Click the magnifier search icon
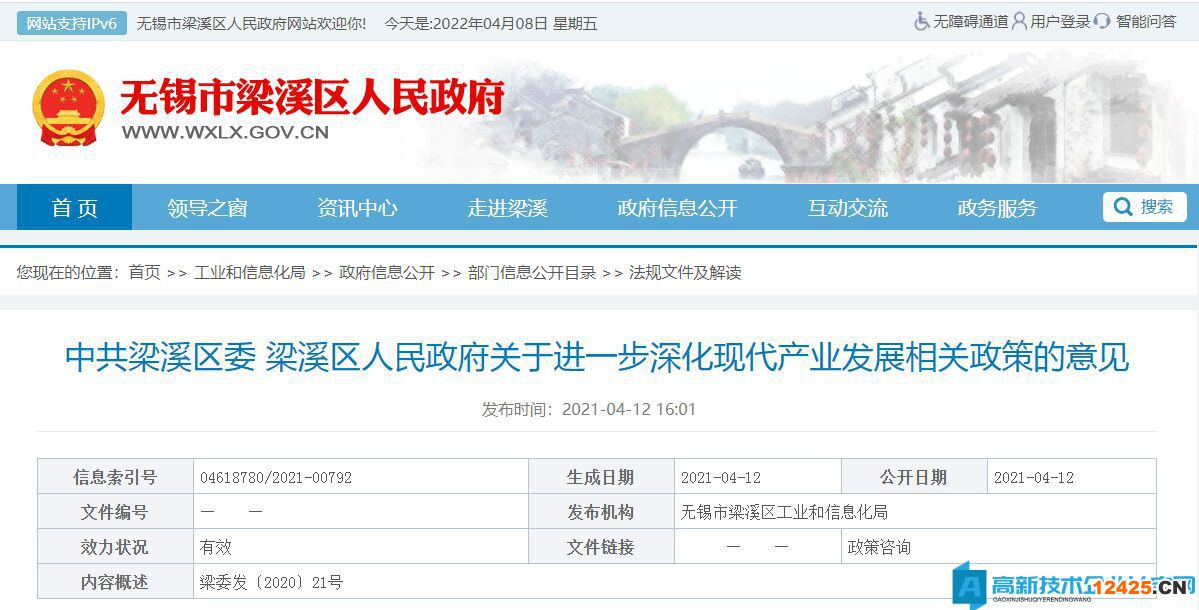 tap(1122, 206)
